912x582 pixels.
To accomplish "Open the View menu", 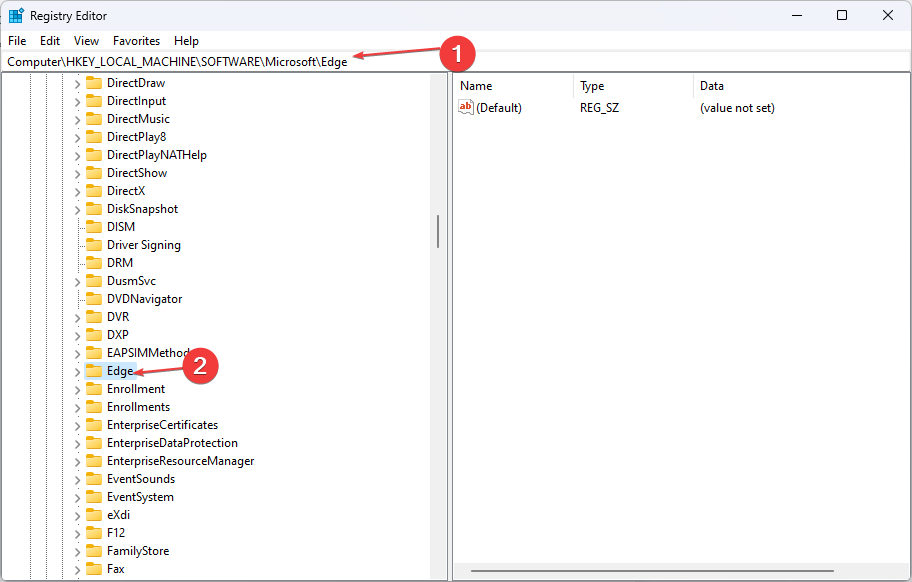I will (x=86, y=41).
